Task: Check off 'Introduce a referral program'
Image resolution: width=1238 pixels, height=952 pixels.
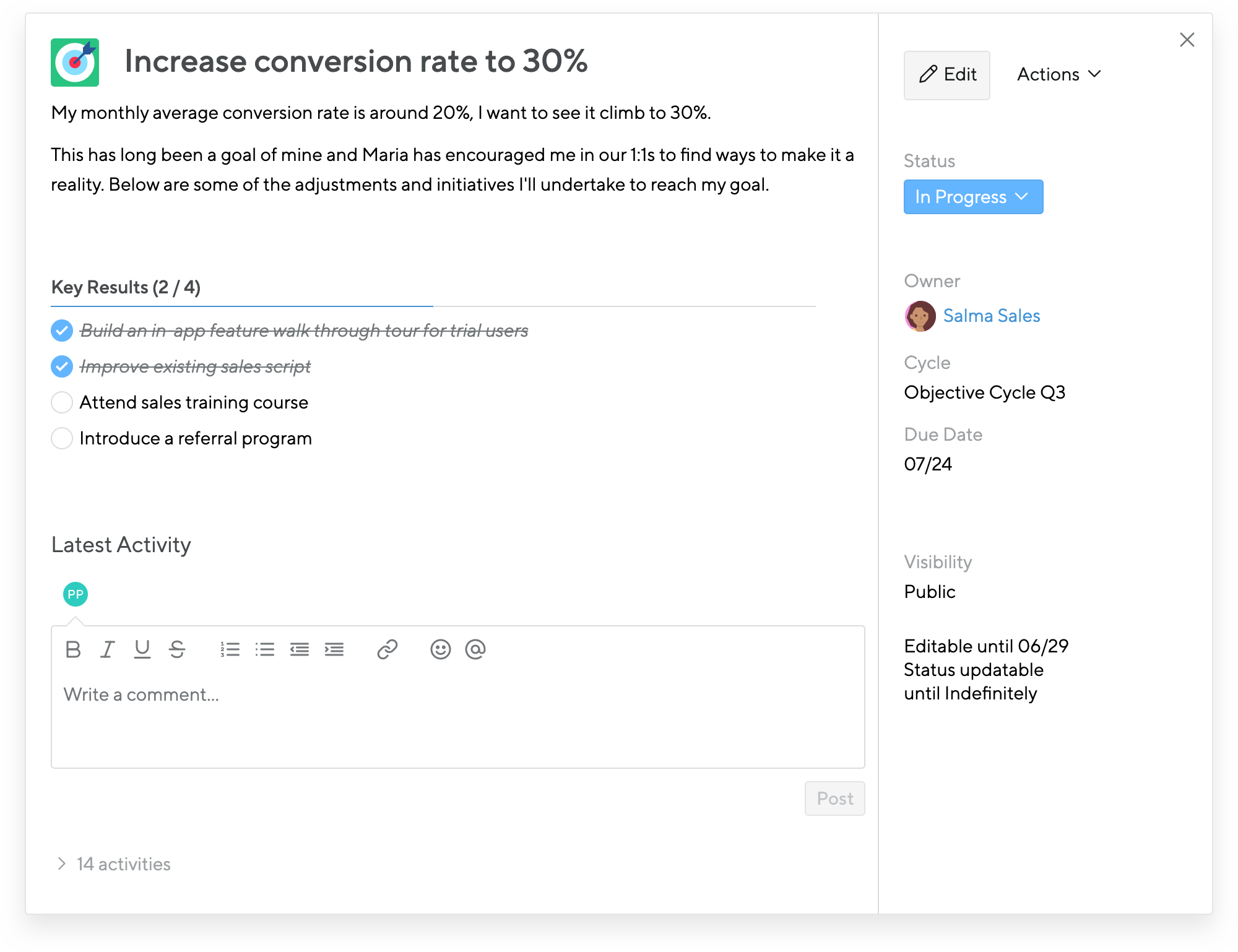Action: [62, 438]
